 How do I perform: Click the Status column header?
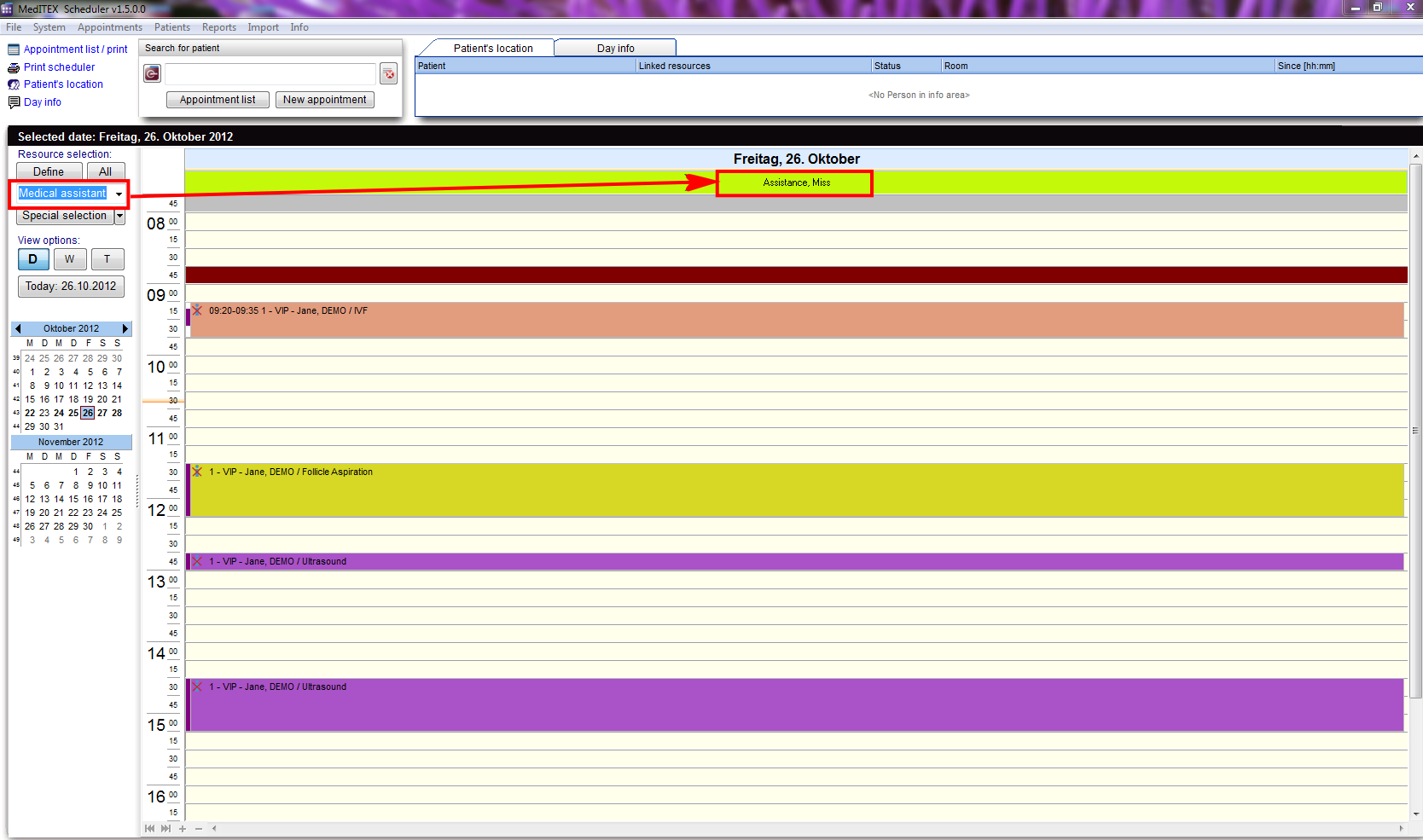906,66
